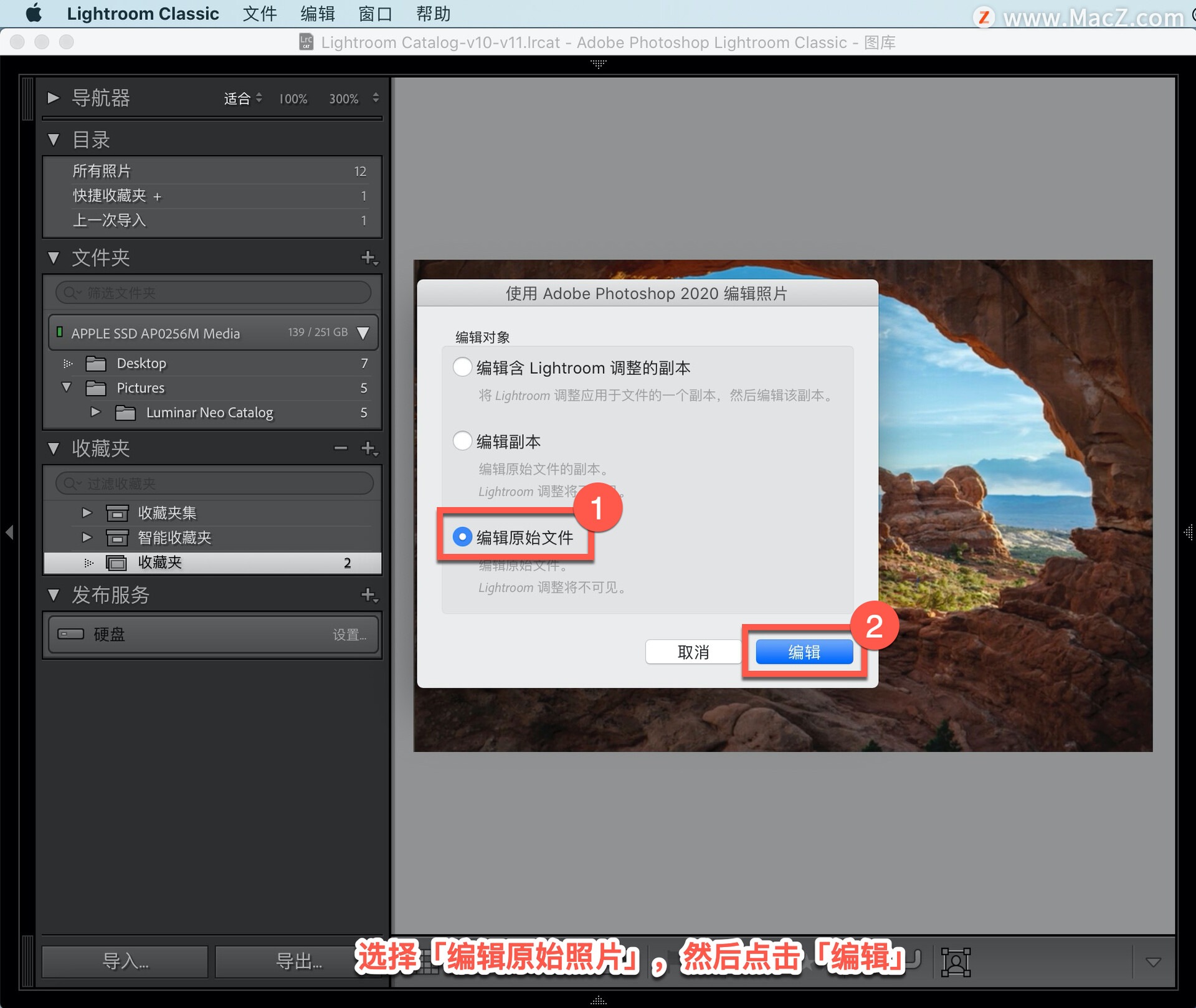
Task: Open the Apple menu
Action: pos(34,14)
